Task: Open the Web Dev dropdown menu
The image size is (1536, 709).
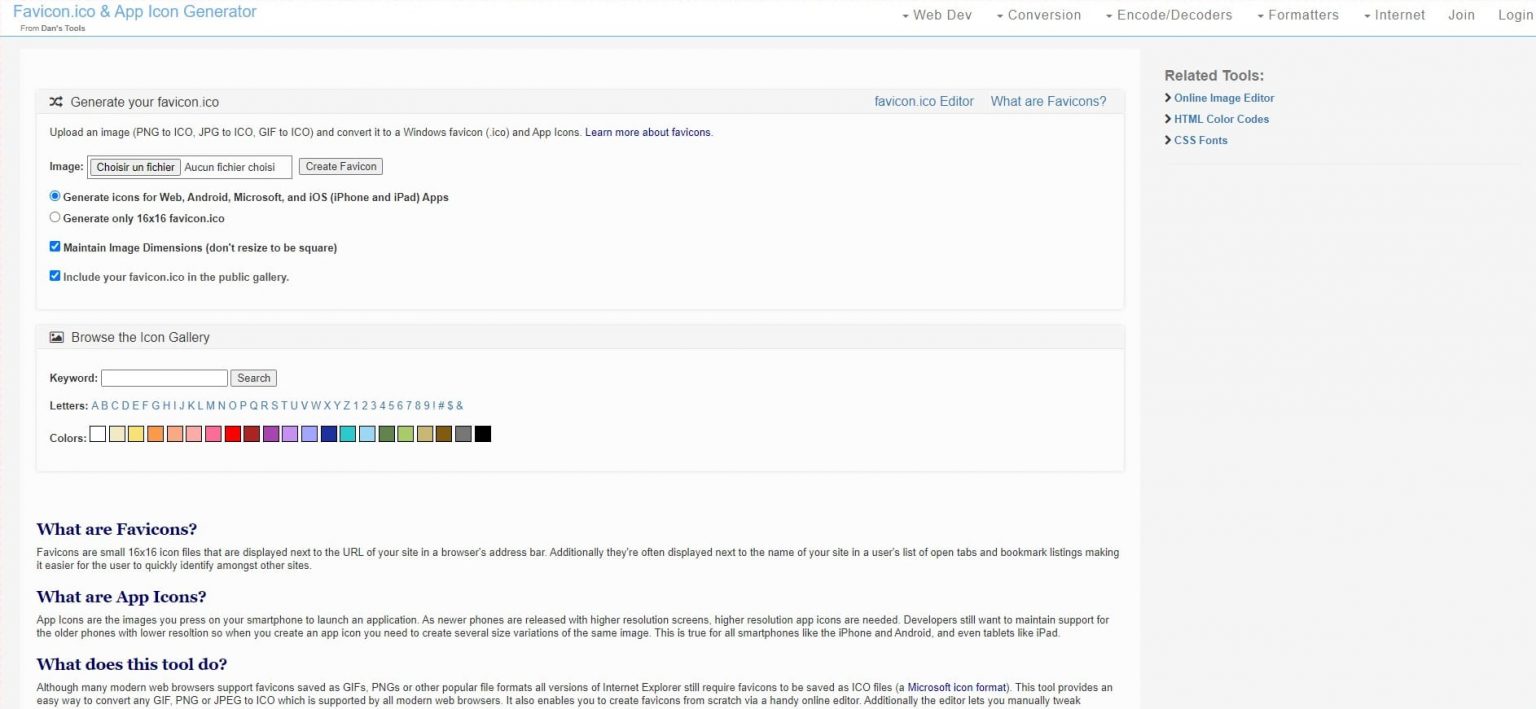Action: [x=936, y=15]
